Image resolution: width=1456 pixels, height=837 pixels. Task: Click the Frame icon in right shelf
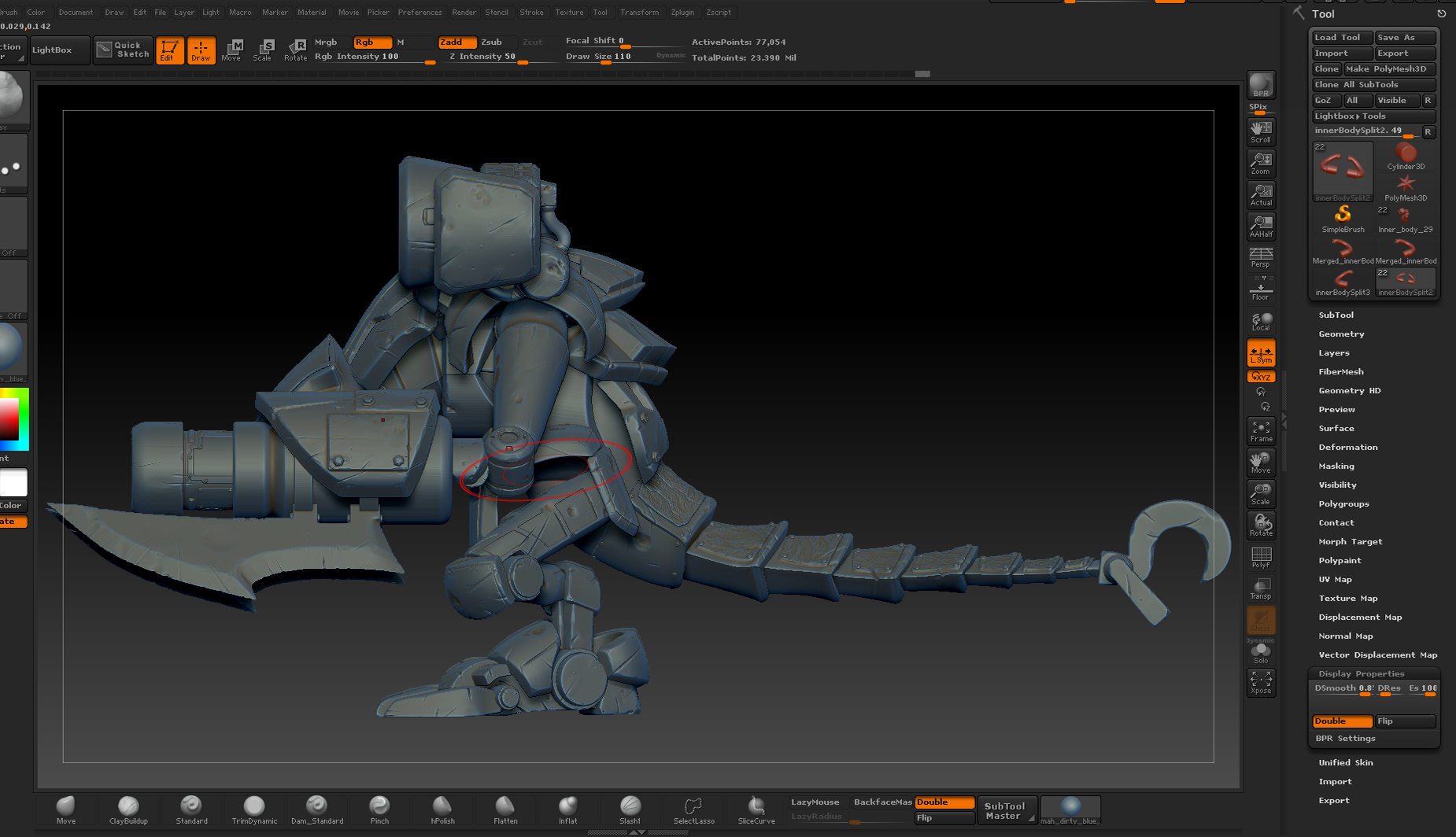(x=1261, y=431)
